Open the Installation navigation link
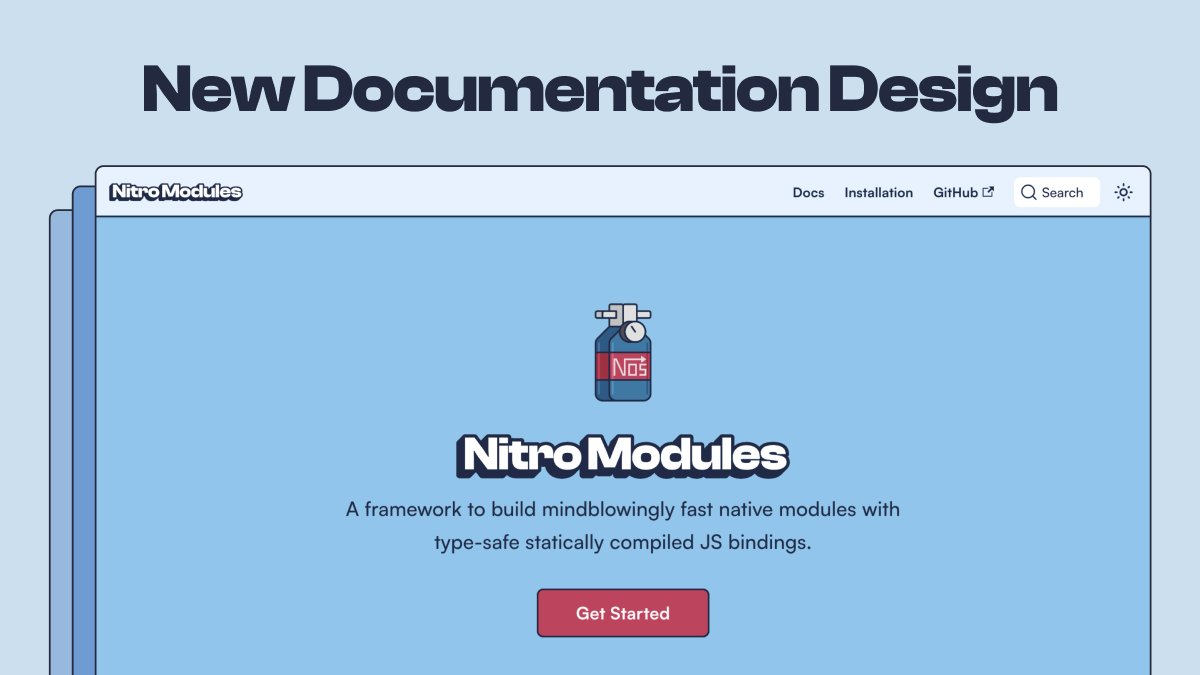Viewport: 1200px width, 675px height. (878, 193)
